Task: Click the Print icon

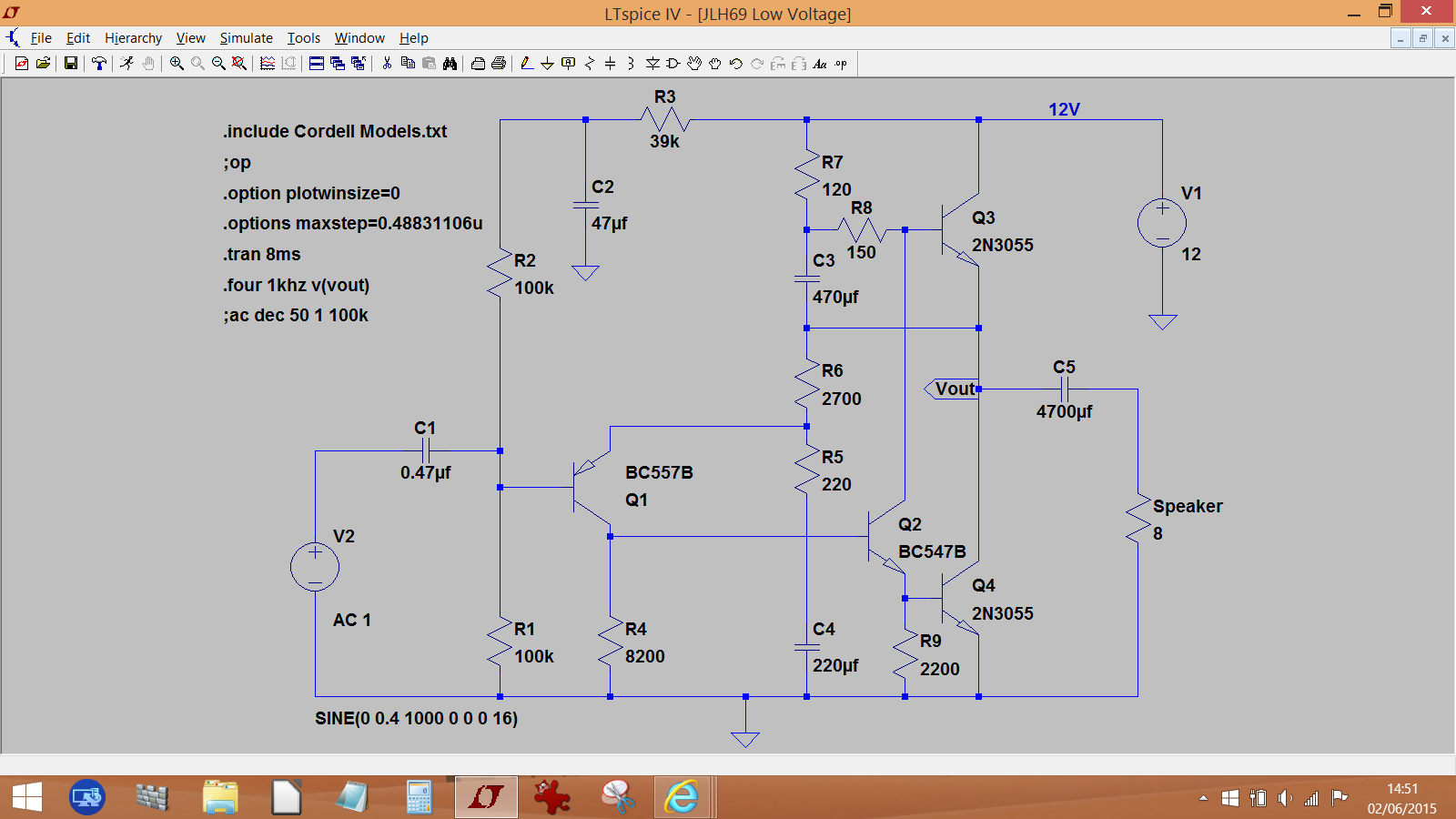Action: (x=499, y=64)
